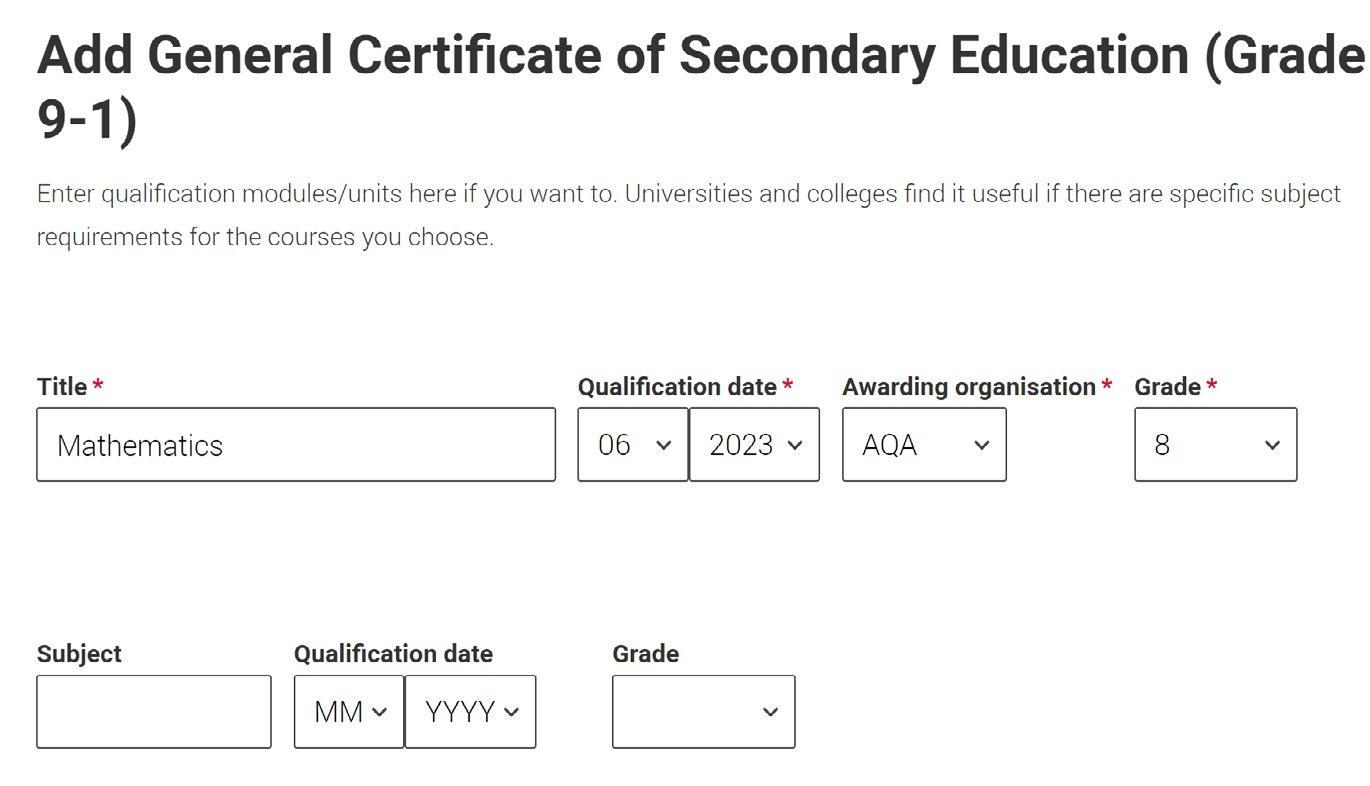The image size is (1370, 786).
Task: Open the month dropdown showing 06
Action: click(633, 445)
